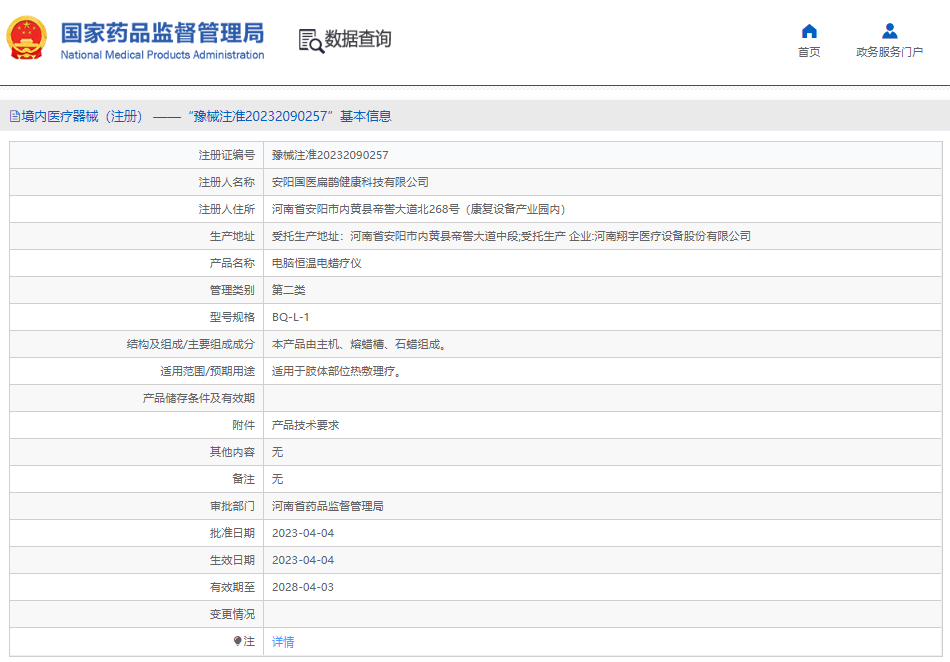This screenshot has height=662, width=950.
Task: Click the 备注 row label
Action: click(244, 479)
